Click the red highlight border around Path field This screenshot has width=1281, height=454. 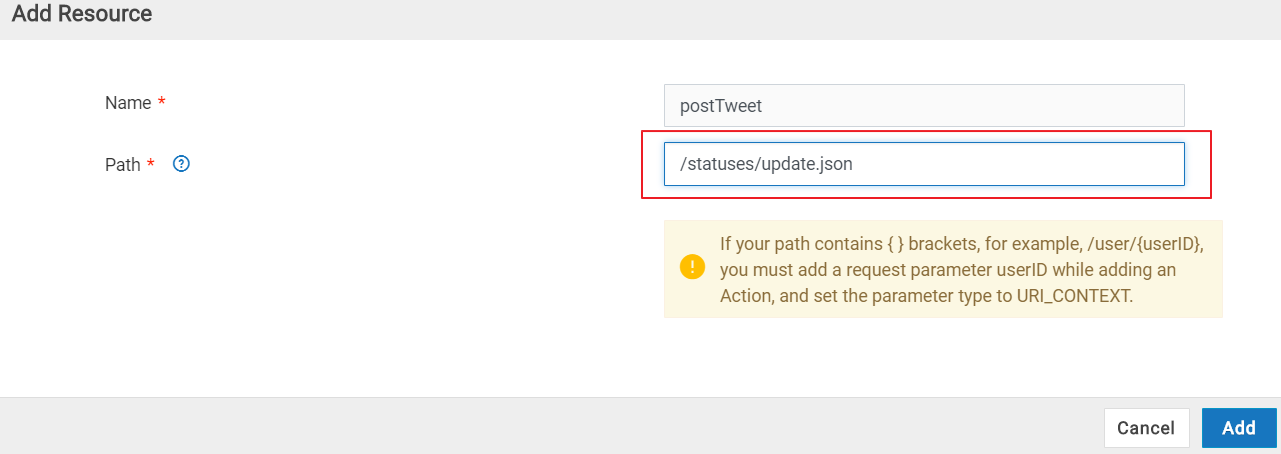point(926,131)
